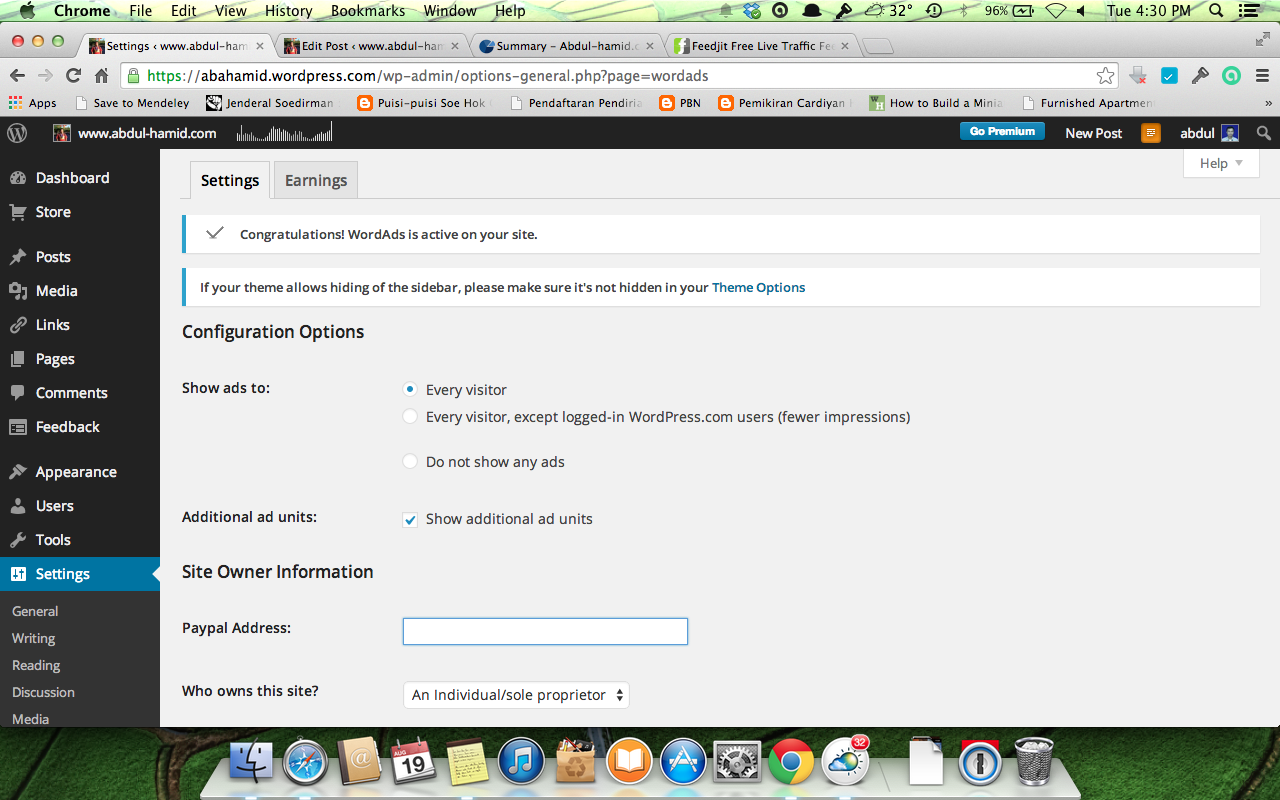Follow the Theme Options link
1280x800 pixels.
[758, 287]
